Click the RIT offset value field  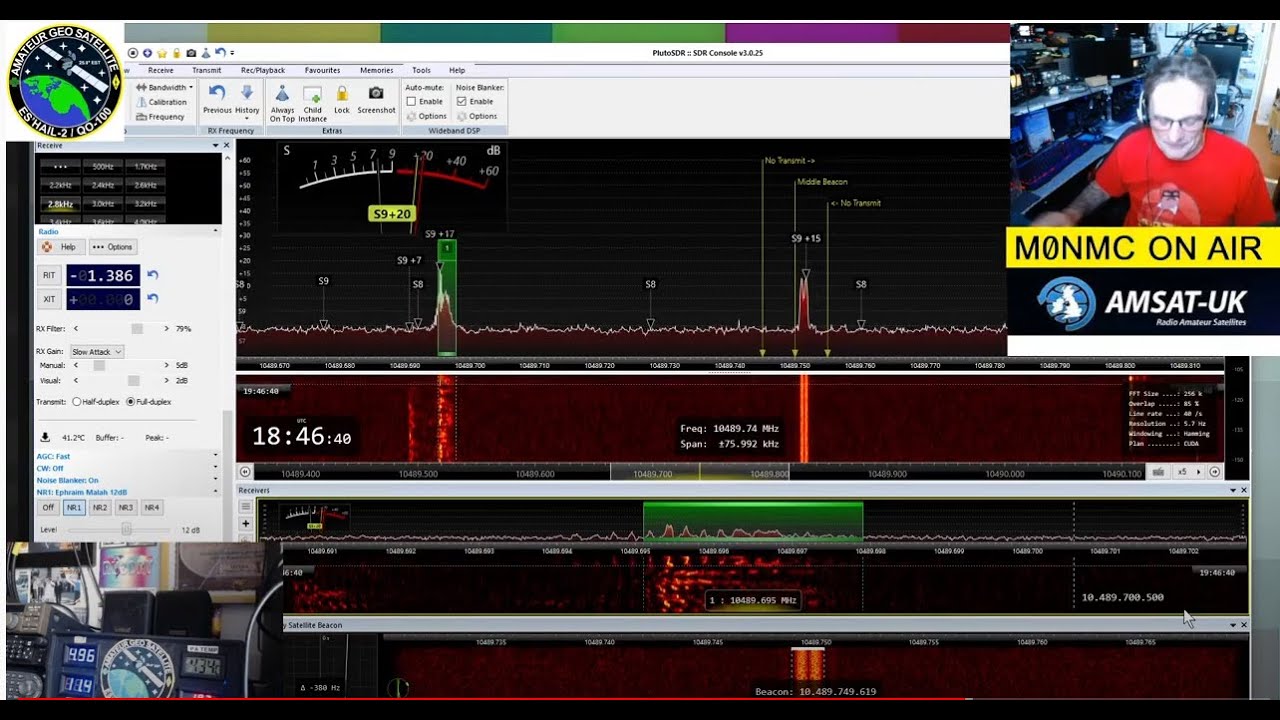(x=103, y=275)
